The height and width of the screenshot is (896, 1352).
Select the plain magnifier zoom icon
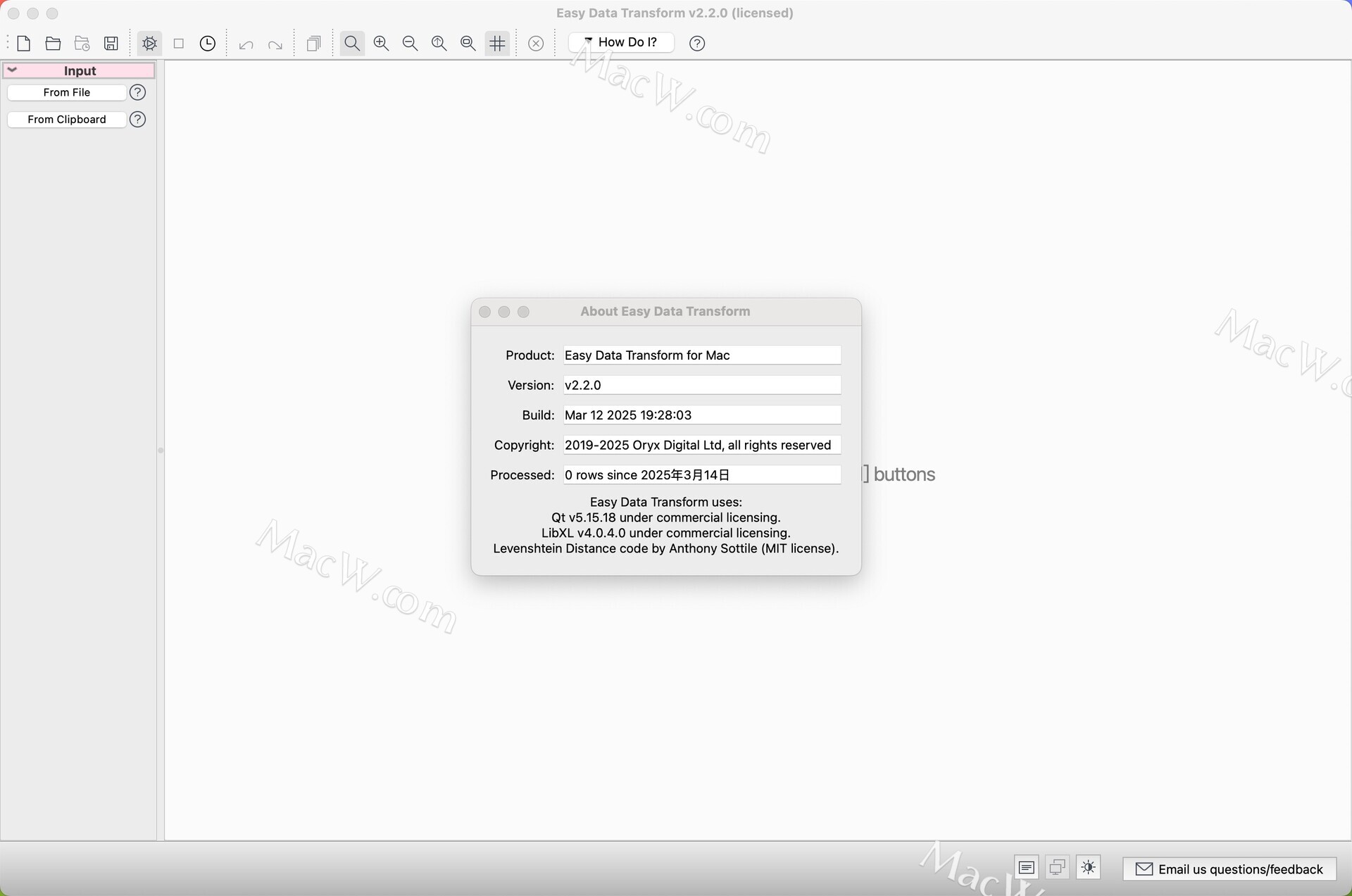click(352, 44)
